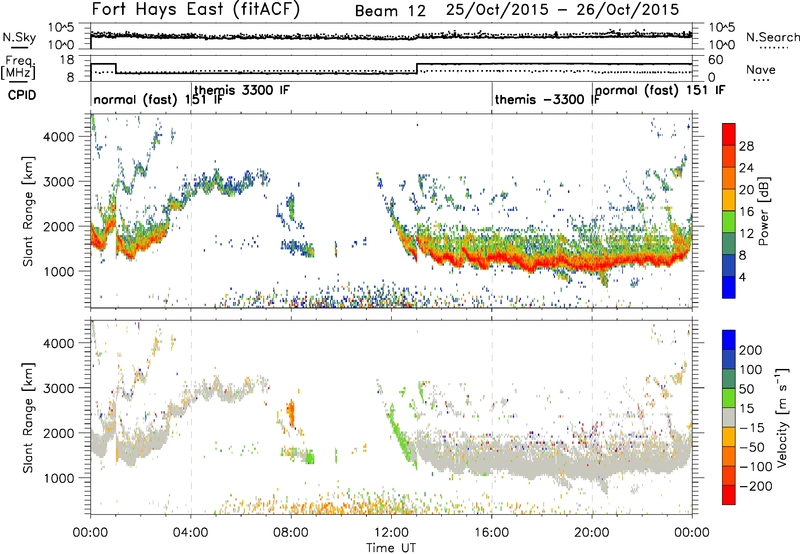Click the power panel 'Slant Range [km]' label

click(x=28, y=211)
